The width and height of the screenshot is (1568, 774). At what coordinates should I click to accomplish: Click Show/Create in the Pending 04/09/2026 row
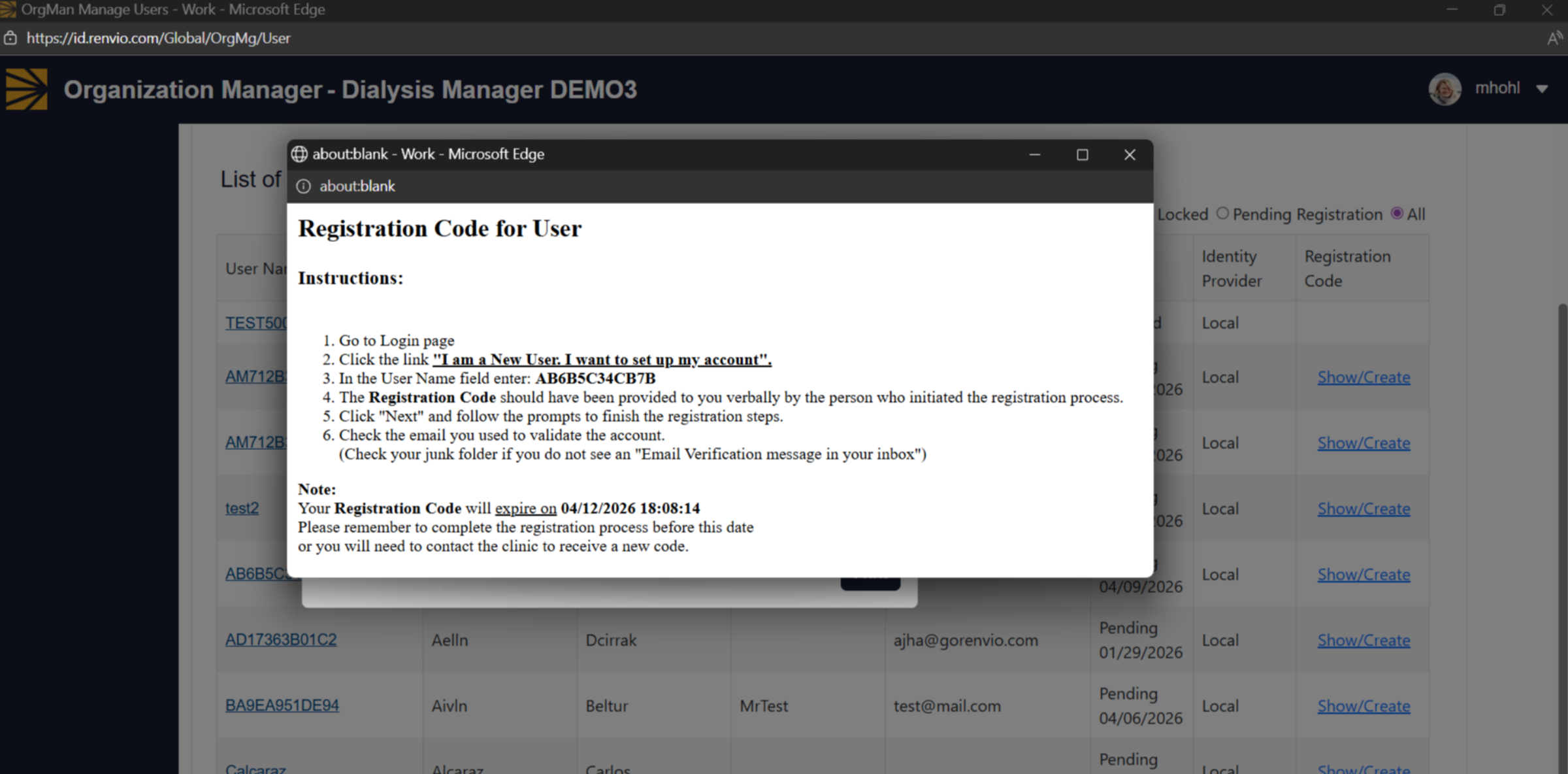coord(1364,575)
